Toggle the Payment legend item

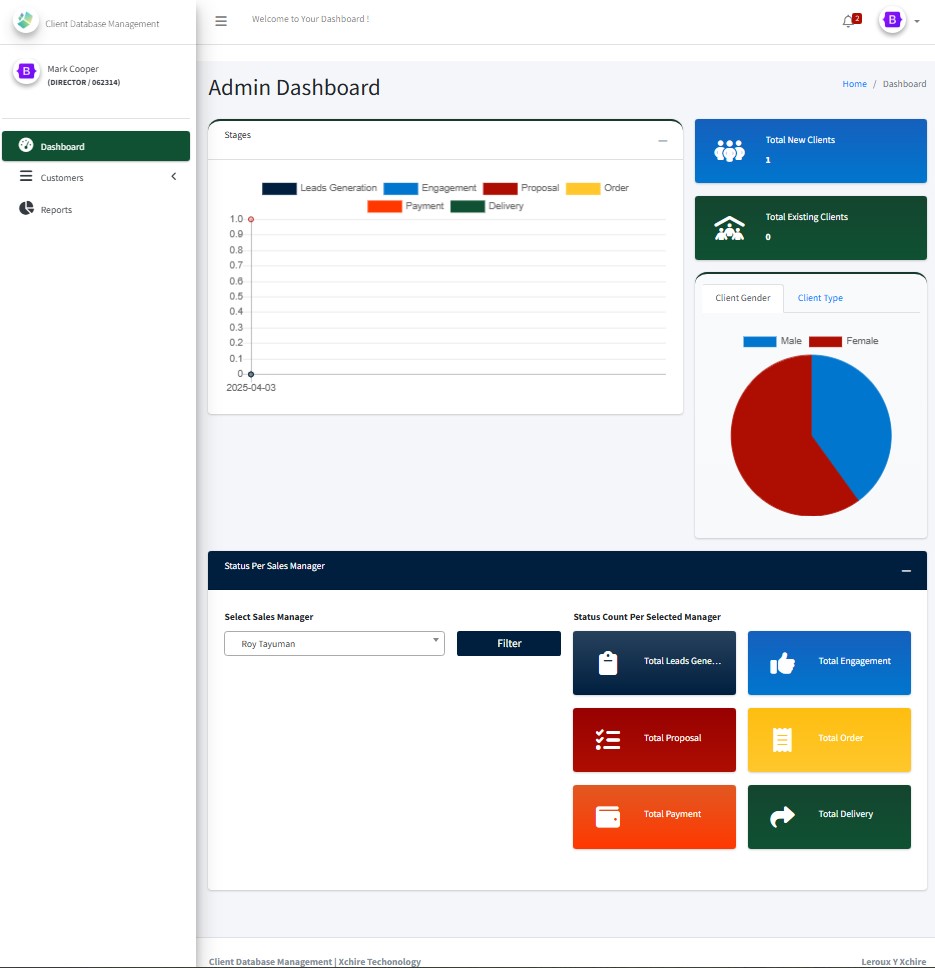click(405, 206)
